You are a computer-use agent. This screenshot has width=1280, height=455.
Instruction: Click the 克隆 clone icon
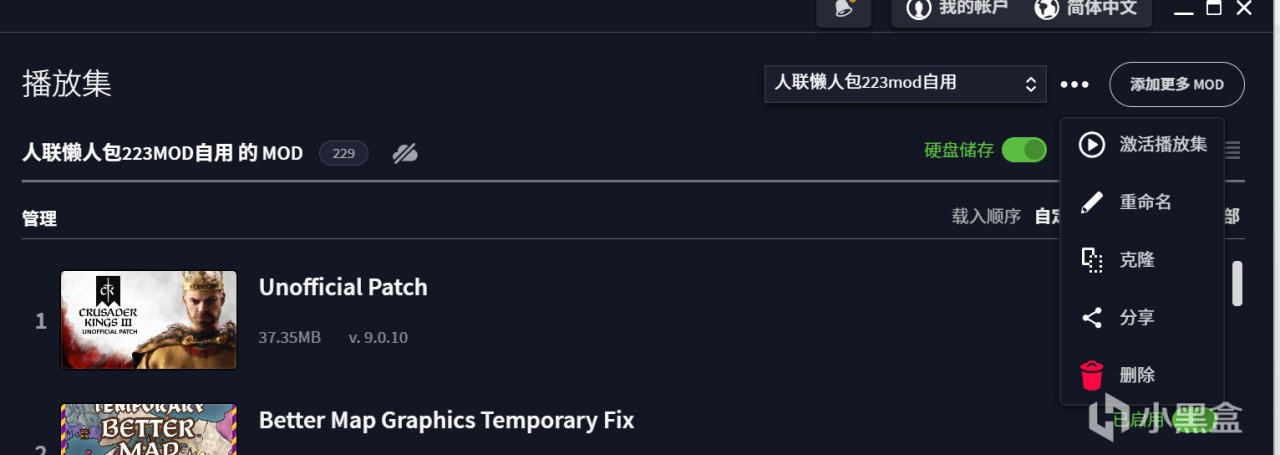point(1092,260)
